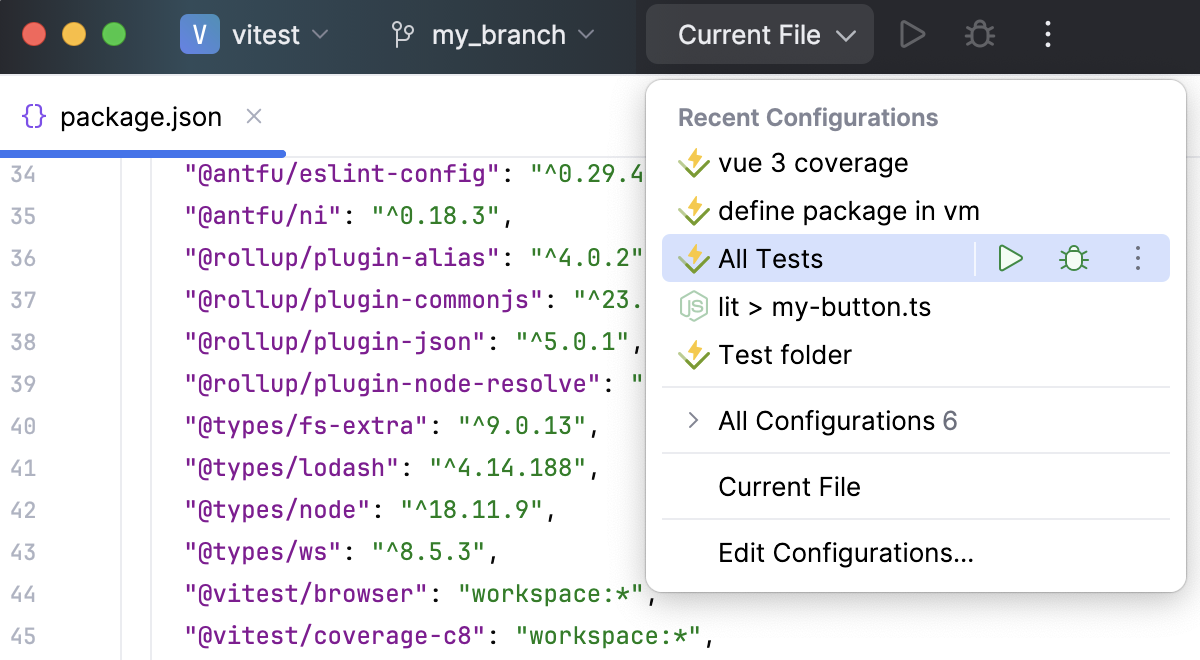This screenshot has height=660, width=1200.
Task: Click the Debug bug icon in the toolbar
Action: (x=978, y=33)
